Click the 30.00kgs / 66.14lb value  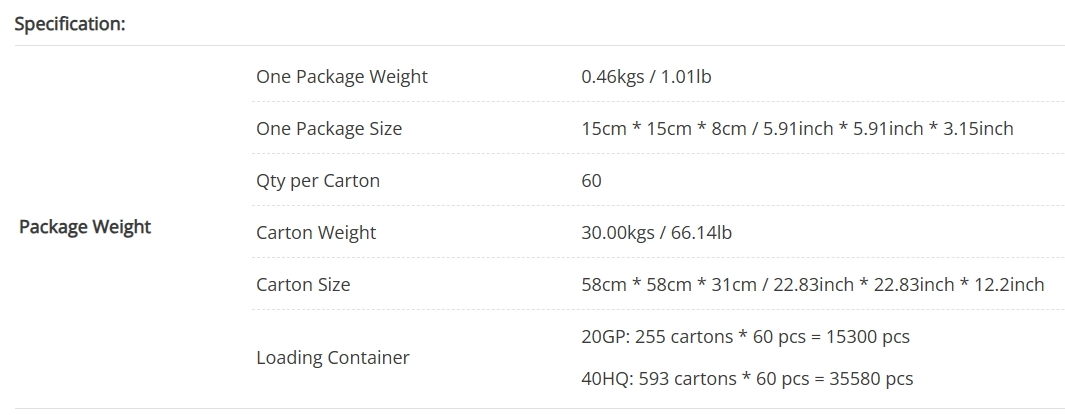656,233
